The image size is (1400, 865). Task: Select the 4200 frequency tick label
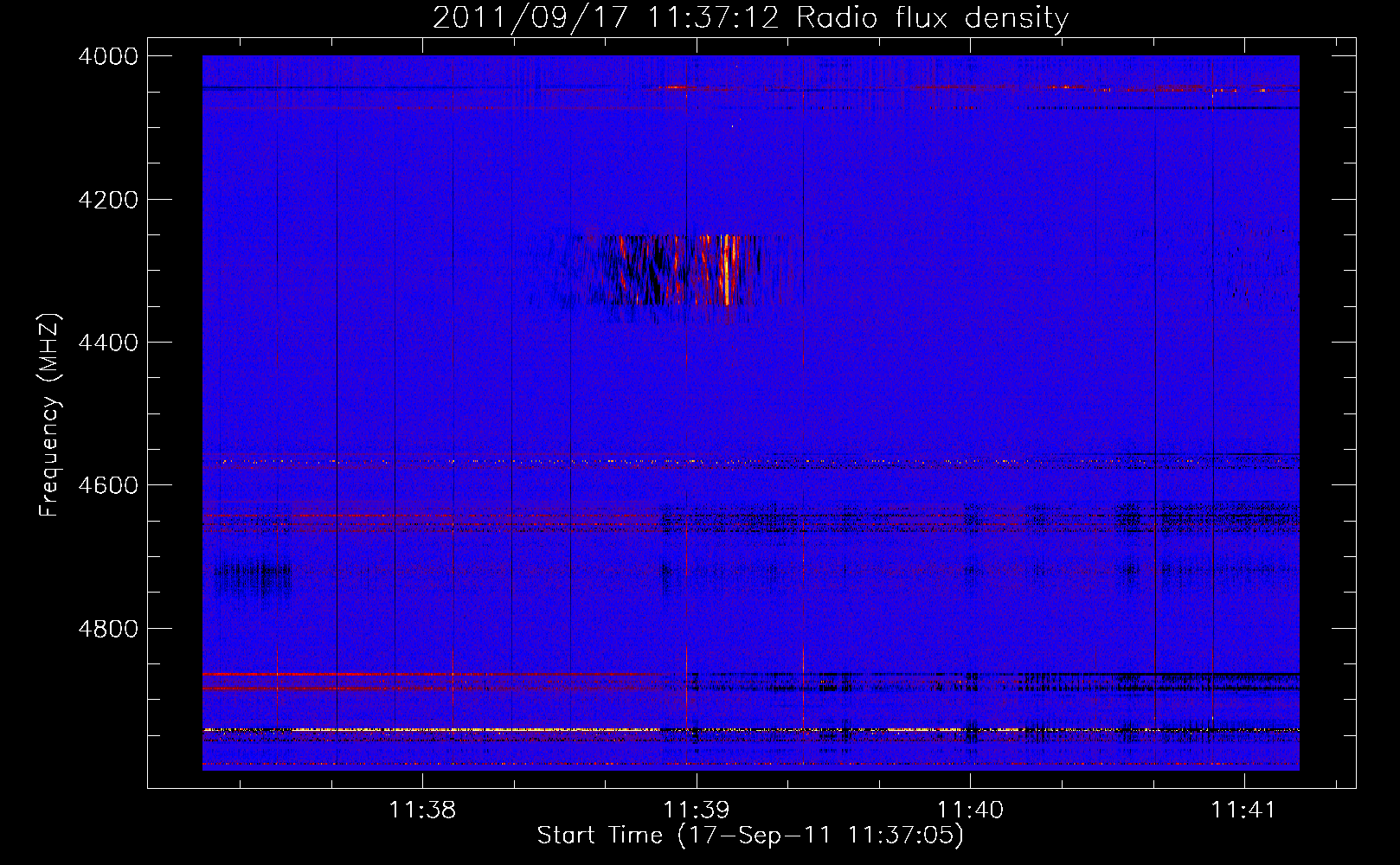click(108, 200)
